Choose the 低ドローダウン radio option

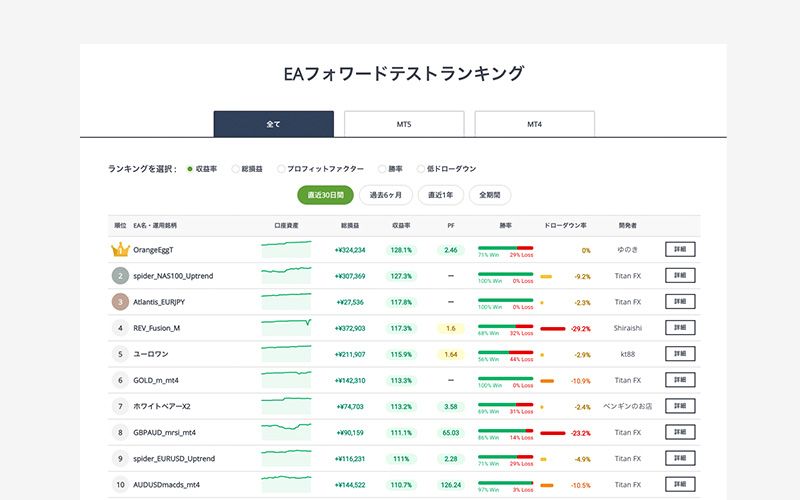click(421, 169)
